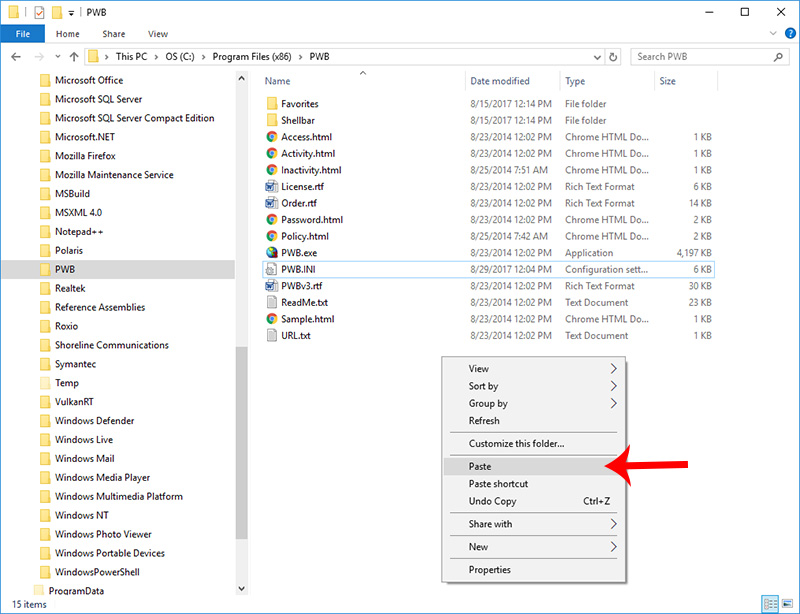Go forward with the Forward arrow
The image size is (800, 614).
(x=39, y=57)
